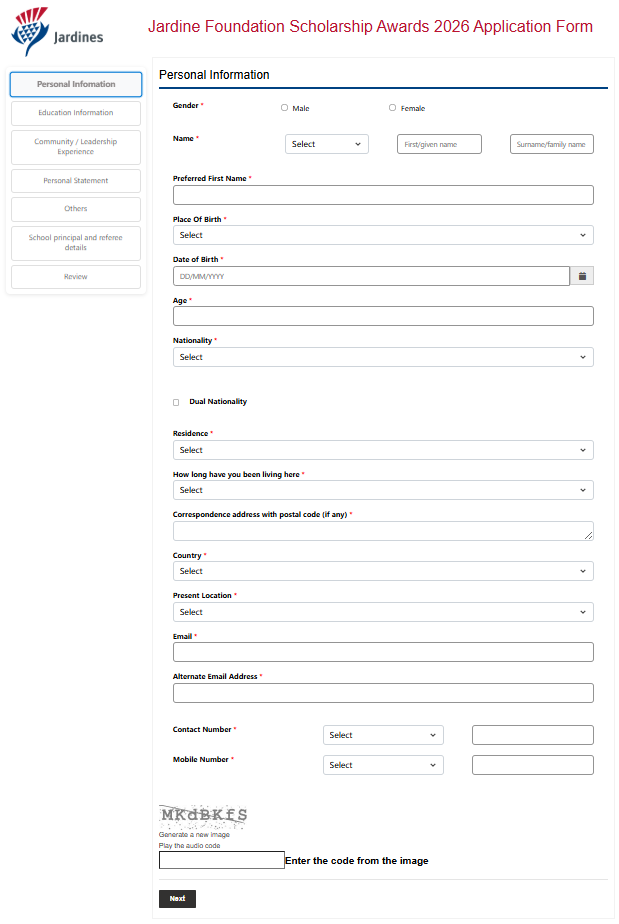Open the Nationality dropdown
The height and width of the screenshot is (924, 619).
tap(383, 357)
